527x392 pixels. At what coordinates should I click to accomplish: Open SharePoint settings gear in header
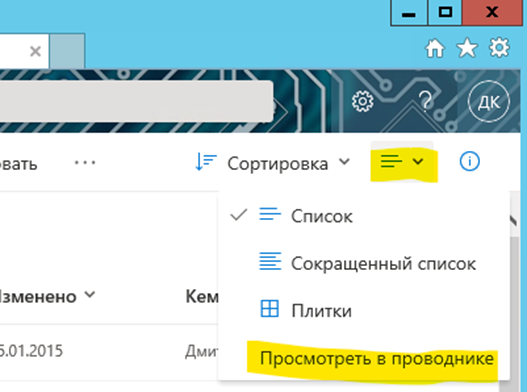click(362, 101)
